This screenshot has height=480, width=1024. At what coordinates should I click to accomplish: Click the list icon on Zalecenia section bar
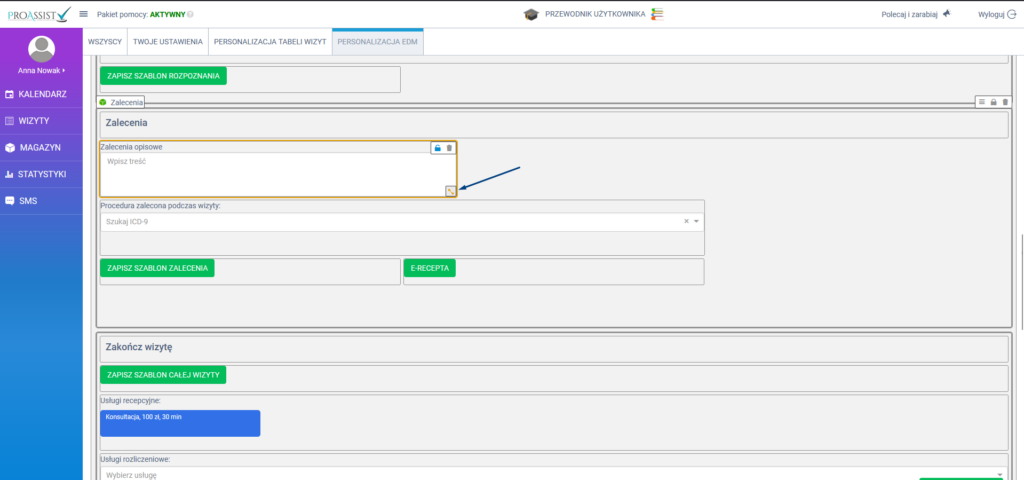click(982, 102)
